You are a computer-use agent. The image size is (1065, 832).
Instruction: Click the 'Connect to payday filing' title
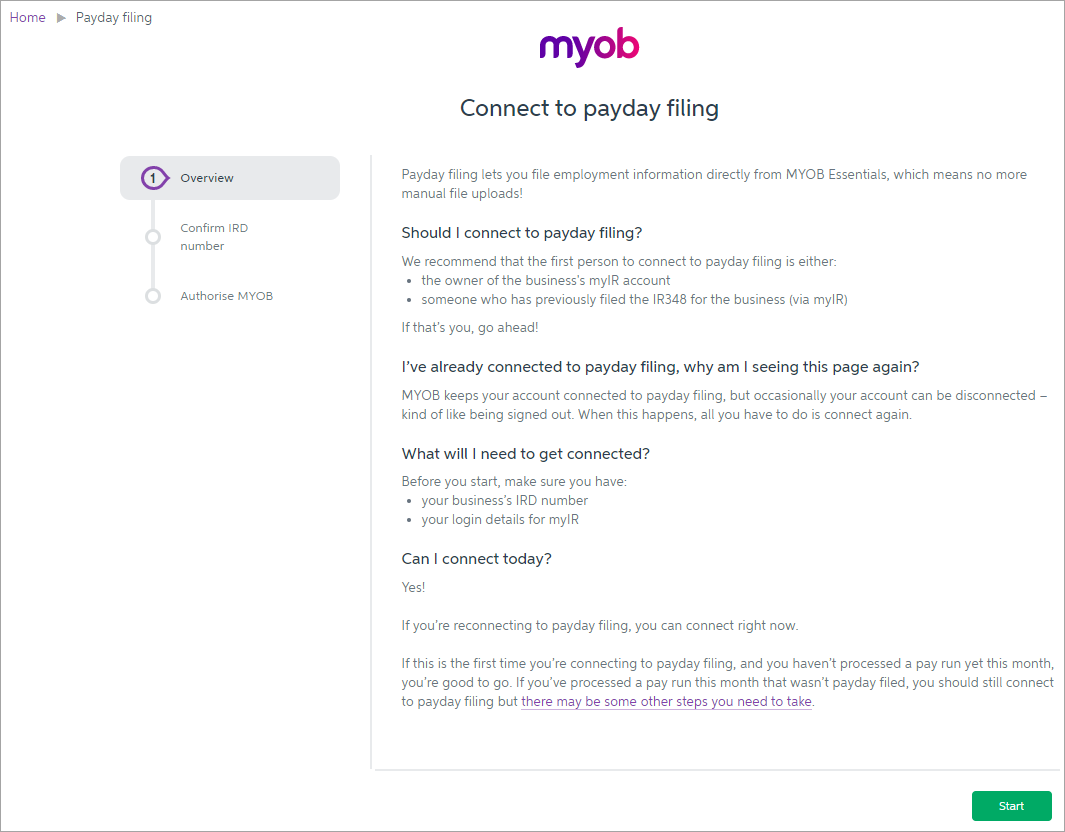point(589,108)
